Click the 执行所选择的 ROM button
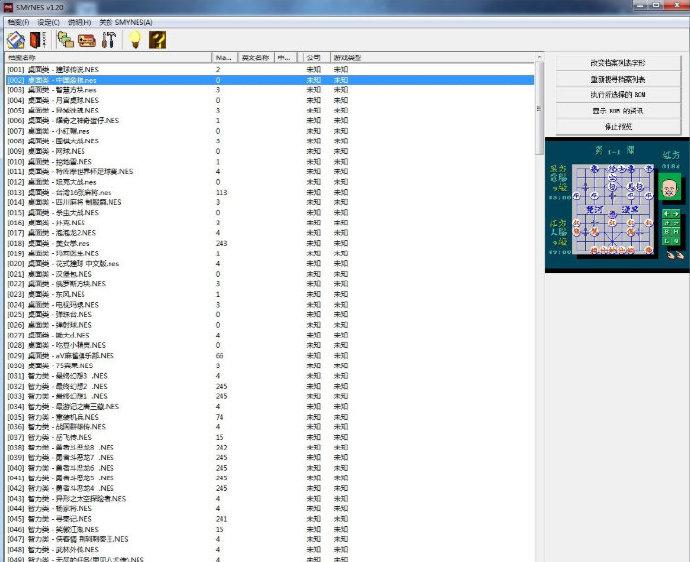690x562 pixels. coord(618,95)
